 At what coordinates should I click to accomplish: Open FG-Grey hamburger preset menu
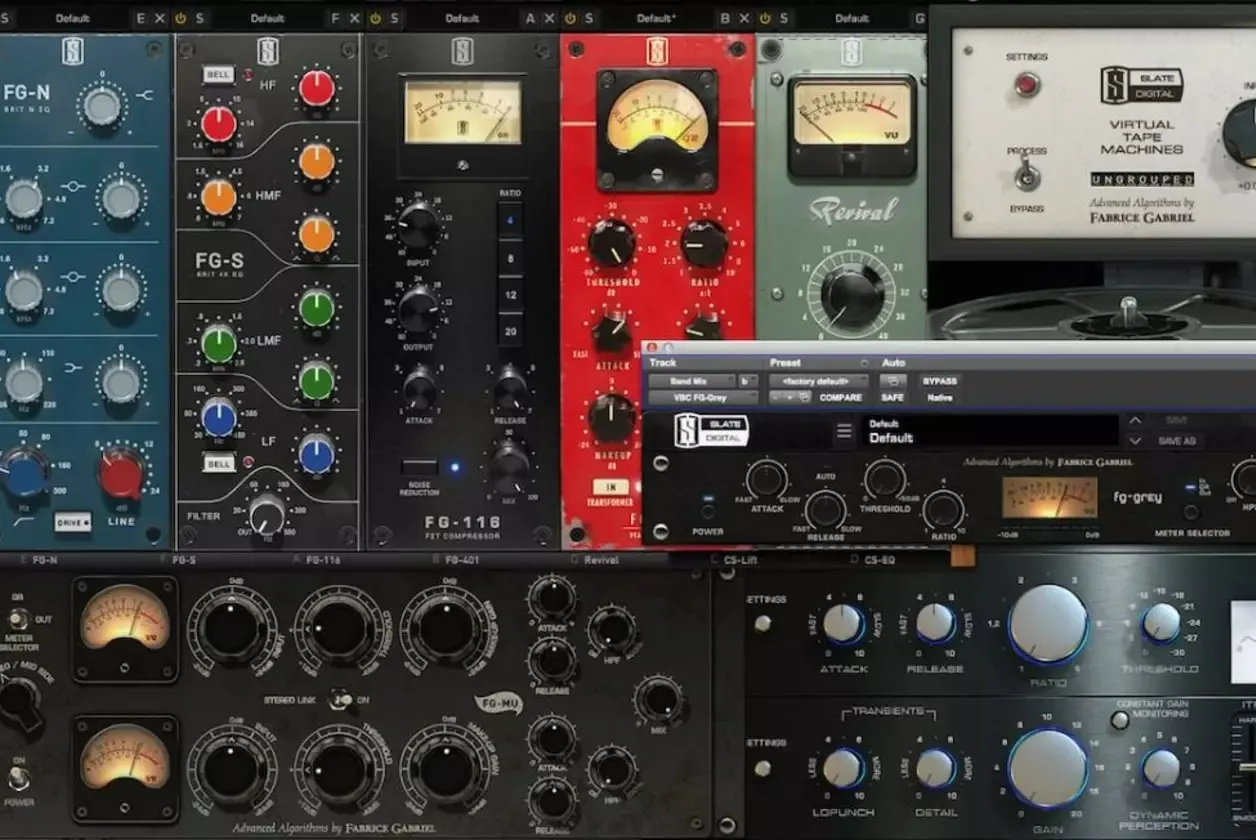[x=845, y=431]
